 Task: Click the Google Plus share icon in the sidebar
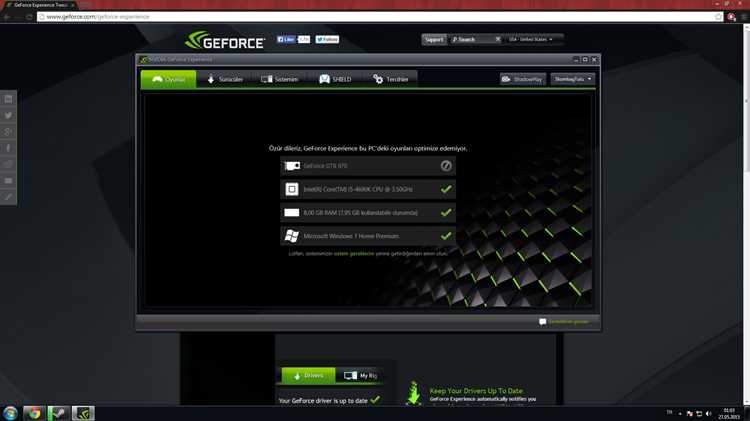pos(9,132)
